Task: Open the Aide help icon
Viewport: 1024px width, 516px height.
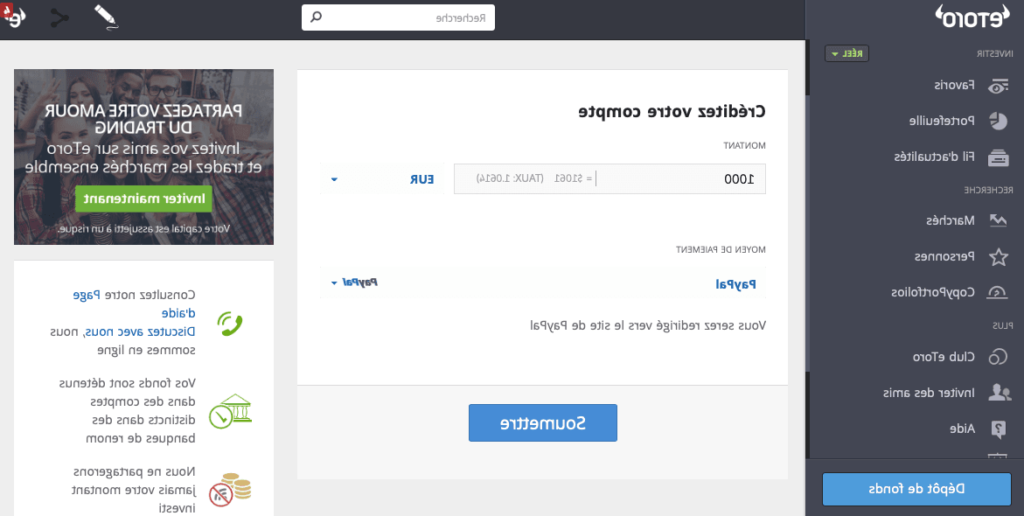Action: tap(998, 429)
